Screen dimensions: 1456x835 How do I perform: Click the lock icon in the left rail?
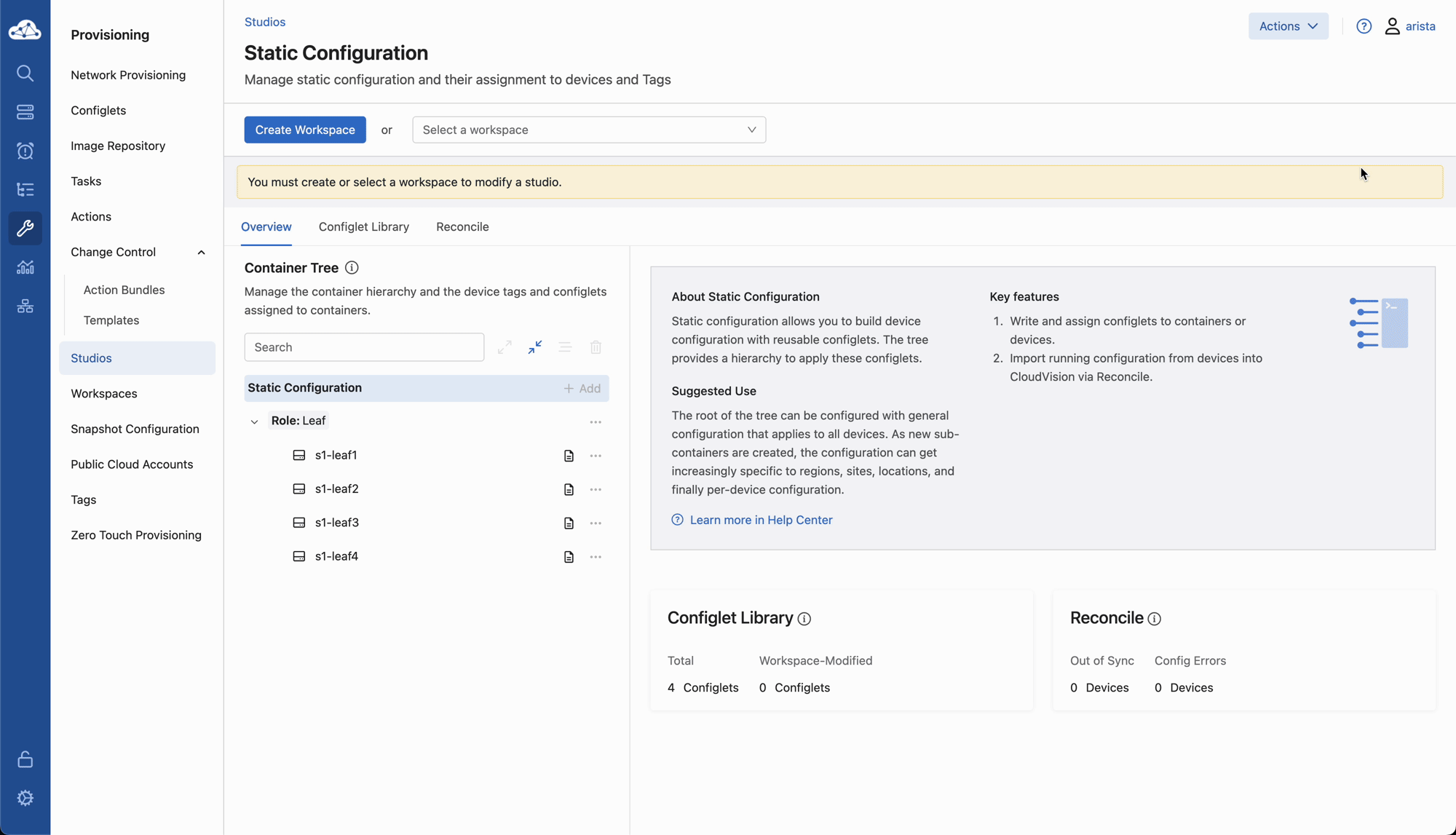point(25,759)
